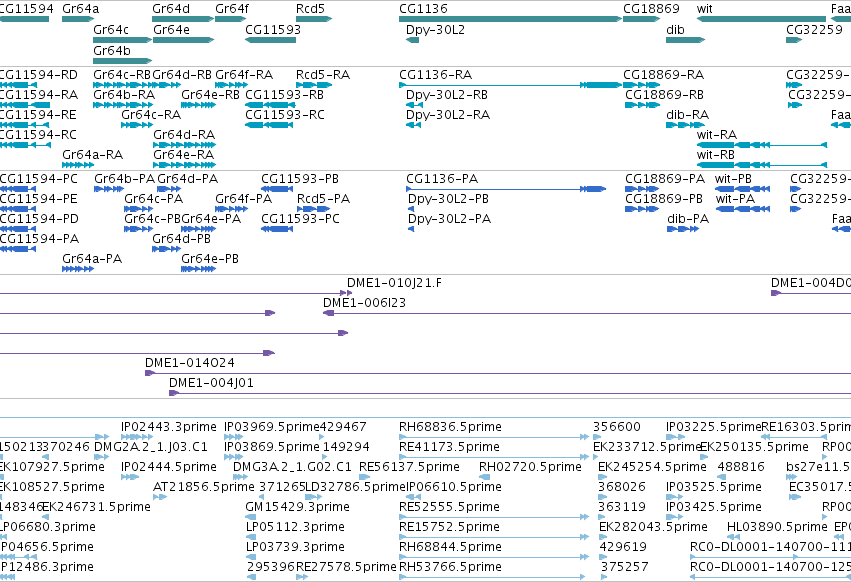The image size is (851, 582).
Task: Open EST RE52555.5prime
Action: [x=494, y=517]
